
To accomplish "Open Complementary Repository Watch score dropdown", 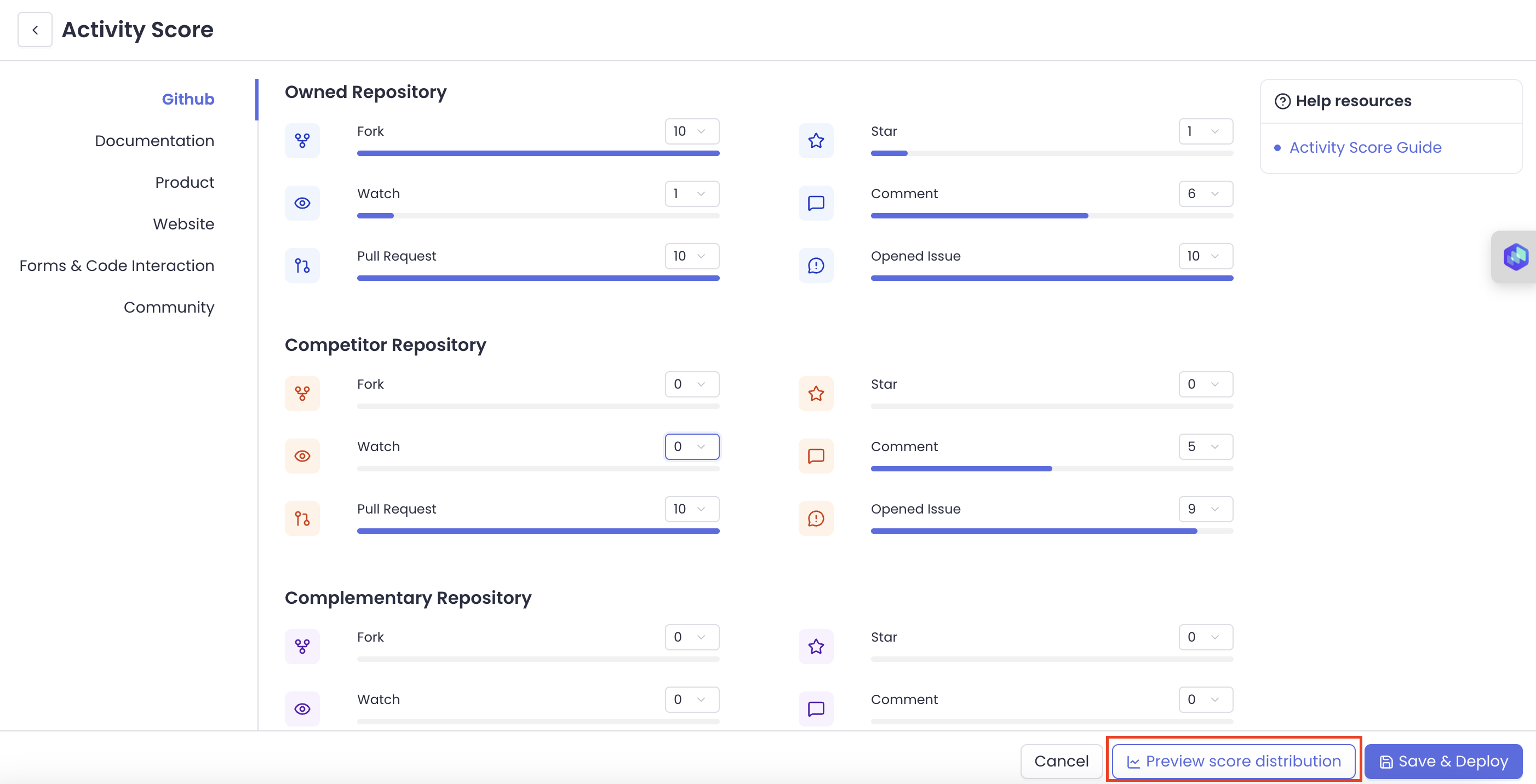I will (692, 699).
